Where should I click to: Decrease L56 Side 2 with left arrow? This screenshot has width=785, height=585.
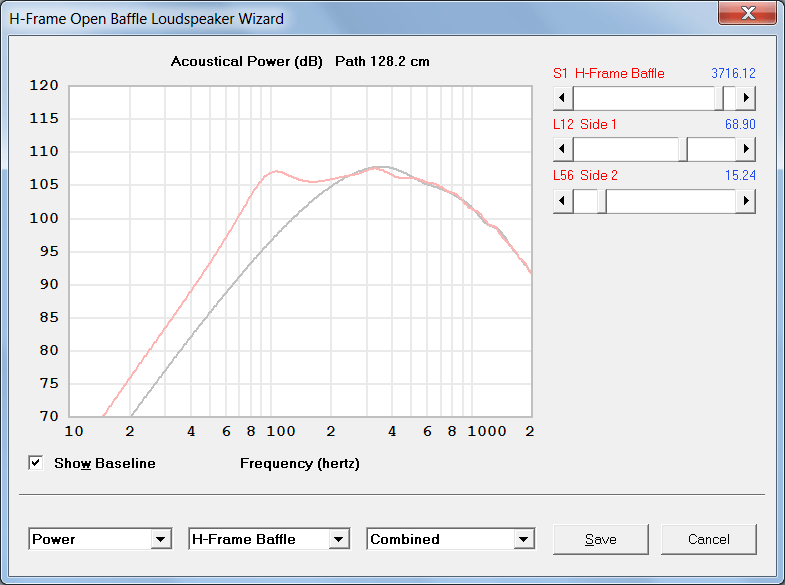tap(563, 201)
